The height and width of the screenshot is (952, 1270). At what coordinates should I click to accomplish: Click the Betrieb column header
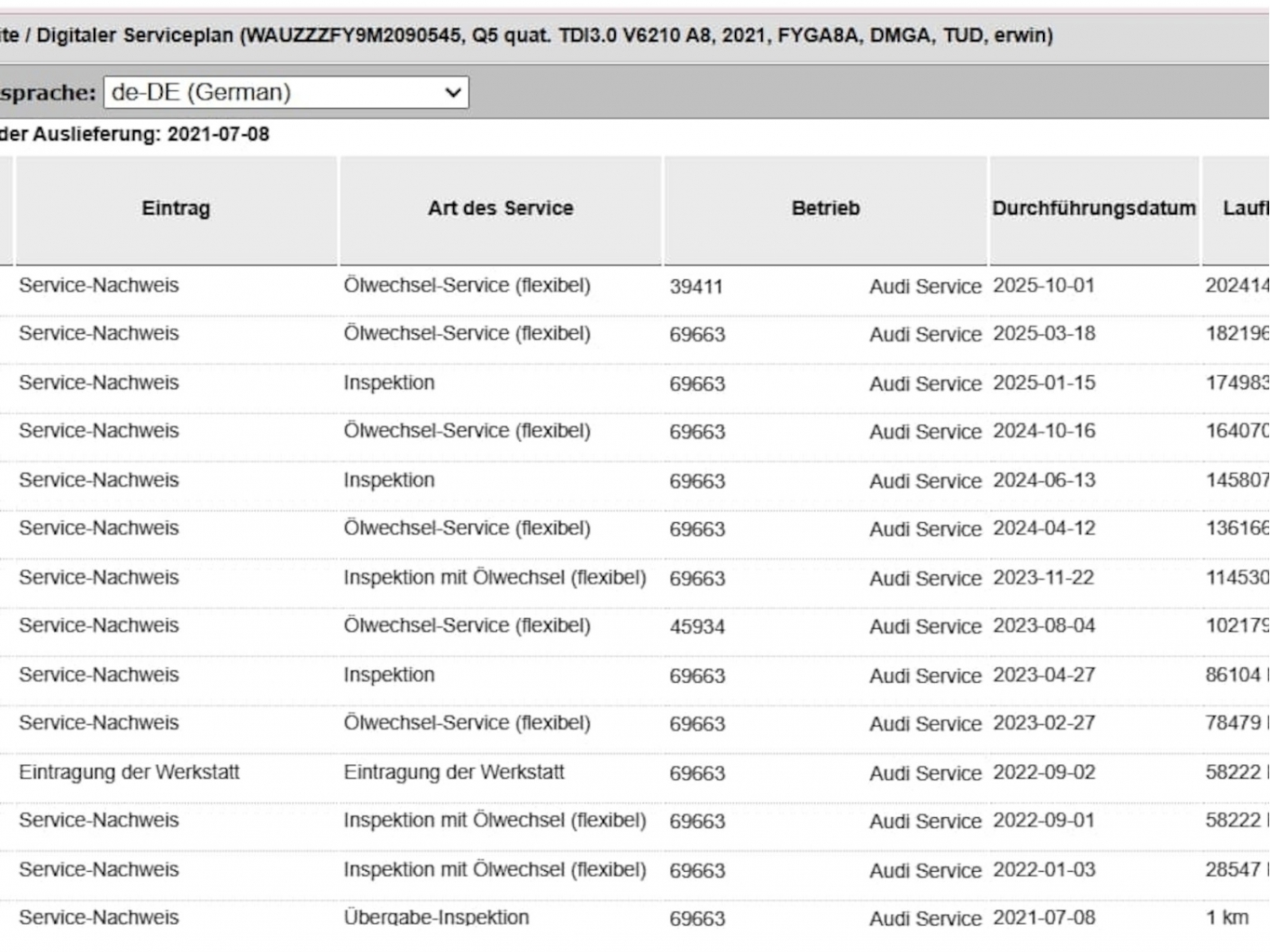click(825, 208)
